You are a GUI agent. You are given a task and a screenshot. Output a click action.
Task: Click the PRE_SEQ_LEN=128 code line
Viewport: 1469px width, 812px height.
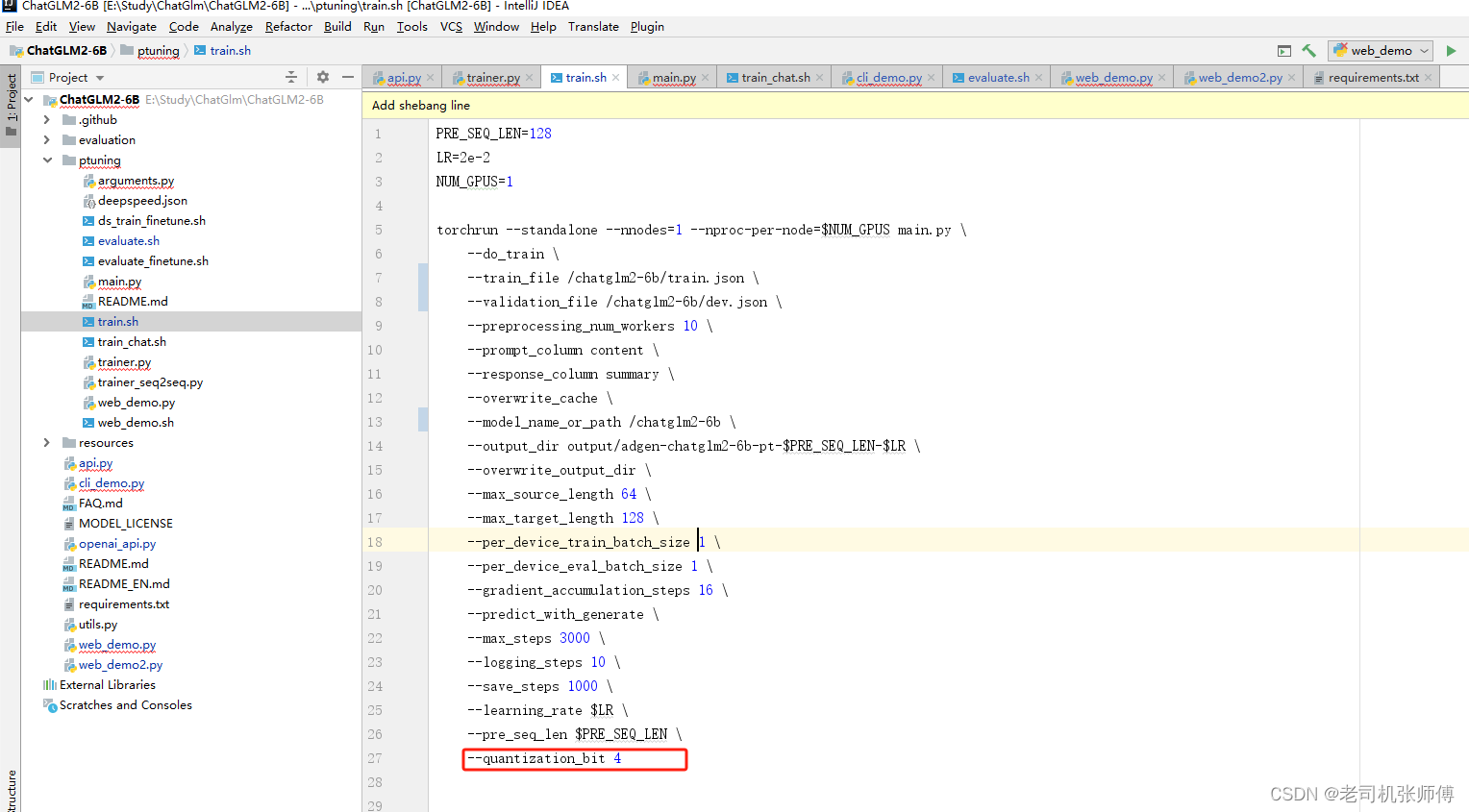tap(494, 134)
